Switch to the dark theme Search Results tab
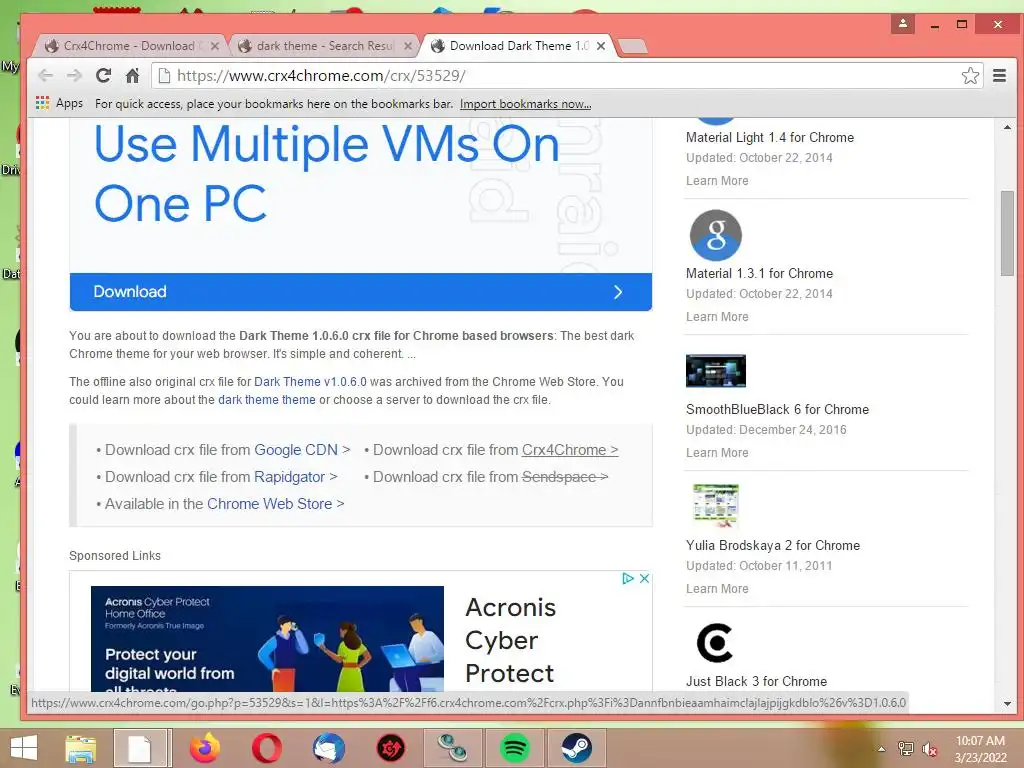Screen dimensions: 1024x768 pyautogui.click(x=323, y=46)
